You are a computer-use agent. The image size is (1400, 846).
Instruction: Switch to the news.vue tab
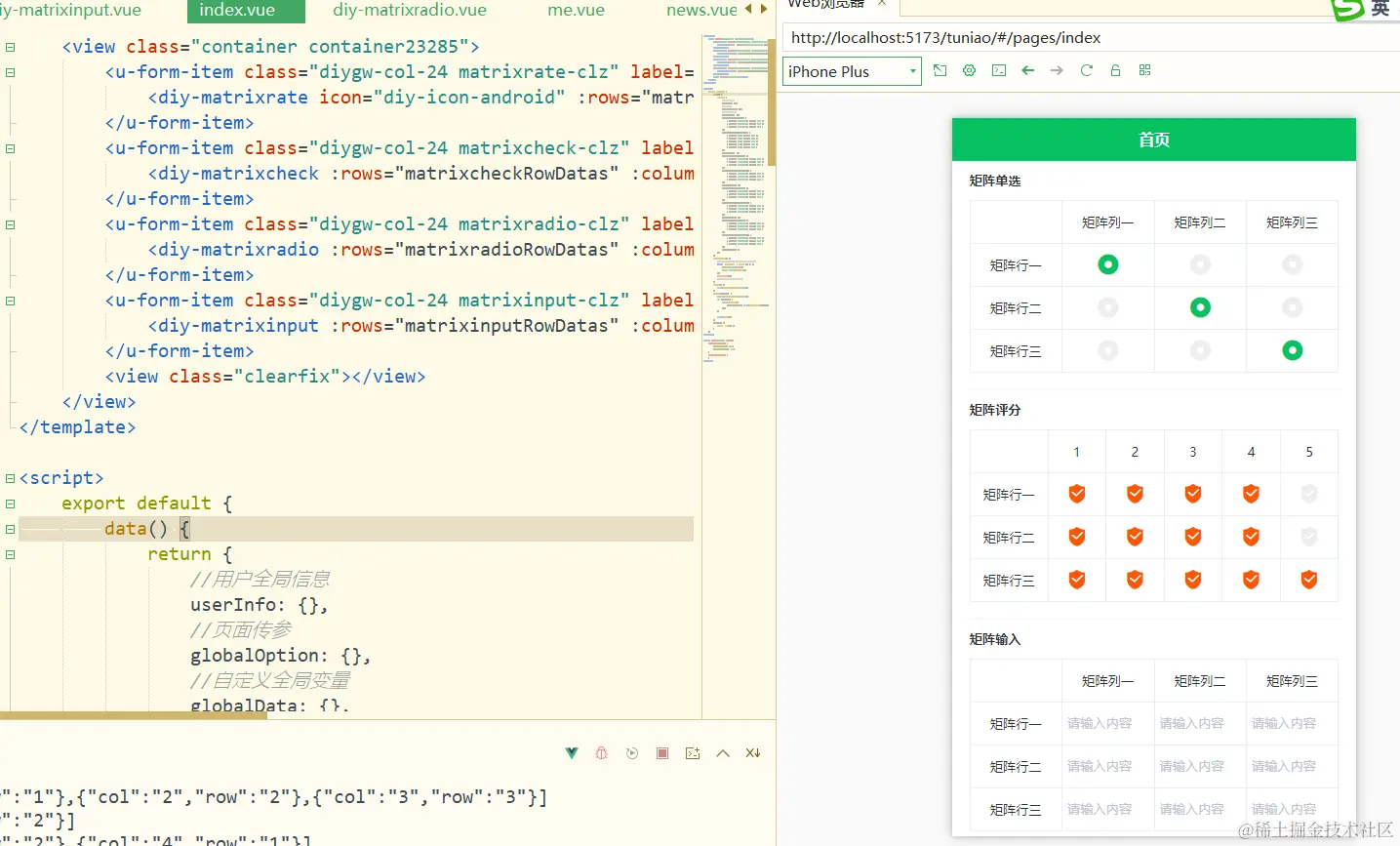(701, 11)
